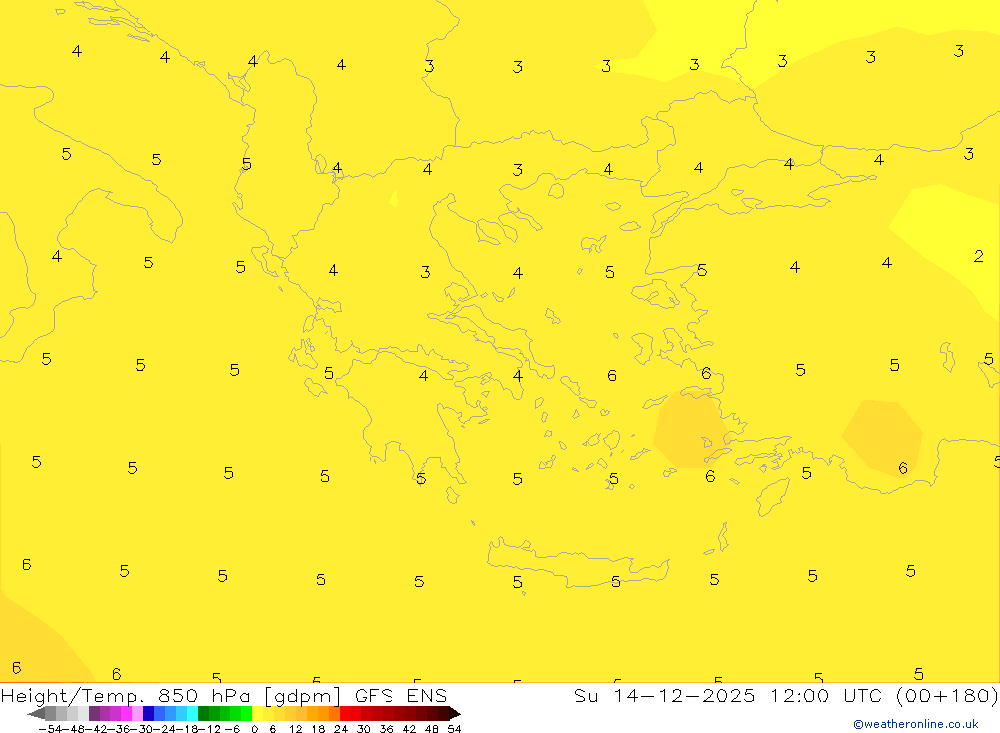The image size is (1000, 733).
Task: Click the legend value '-54'
Action: coord(50,729)
